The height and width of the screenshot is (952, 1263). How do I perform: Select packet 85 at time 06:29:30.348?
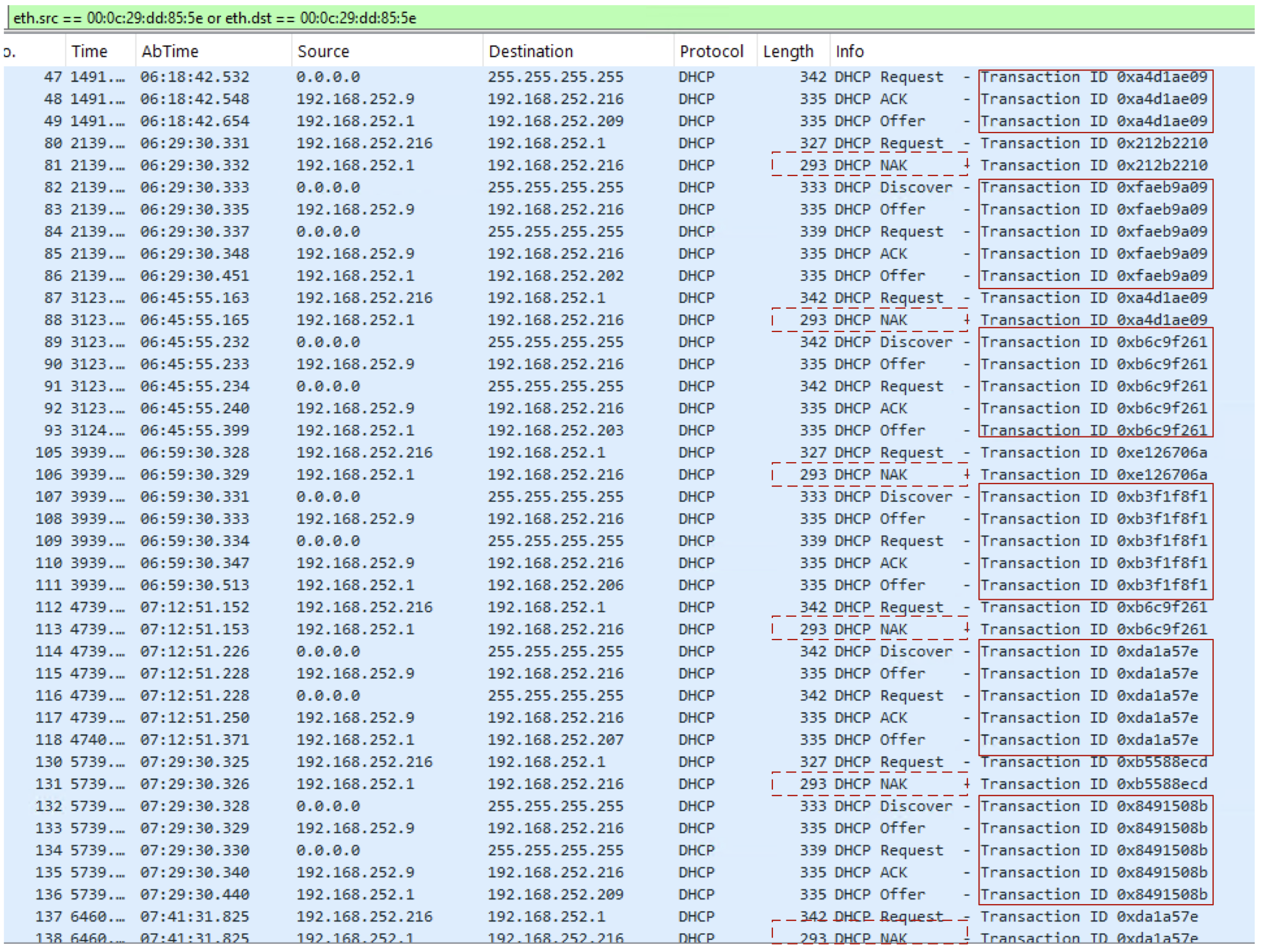point(629,254)
